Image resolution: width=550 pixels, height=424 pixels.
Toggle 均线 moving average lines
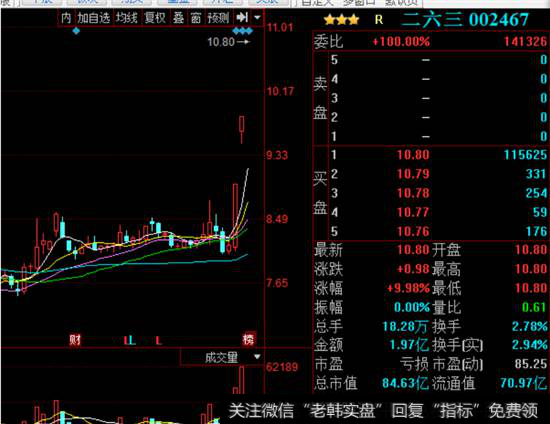[127, 18]
